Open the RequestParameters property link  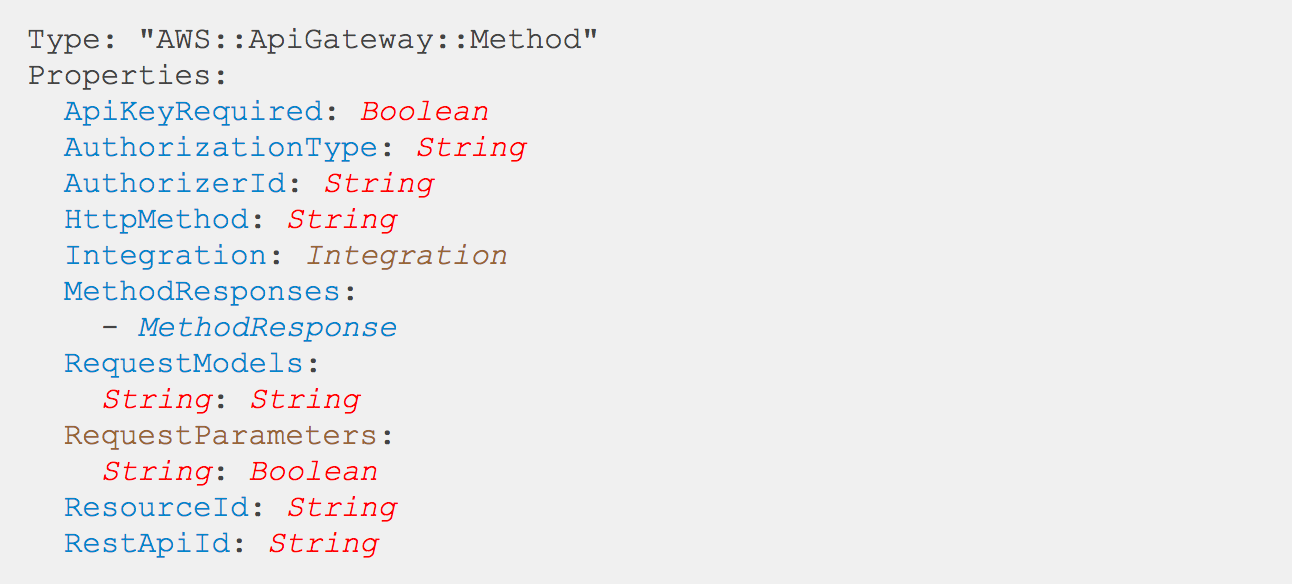[221, 435]
